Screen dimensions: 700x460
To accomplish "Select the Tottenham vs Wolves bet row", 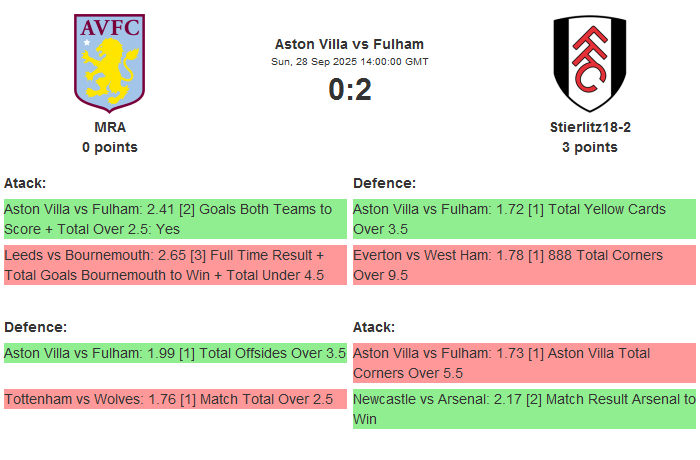I will point(174,399).
